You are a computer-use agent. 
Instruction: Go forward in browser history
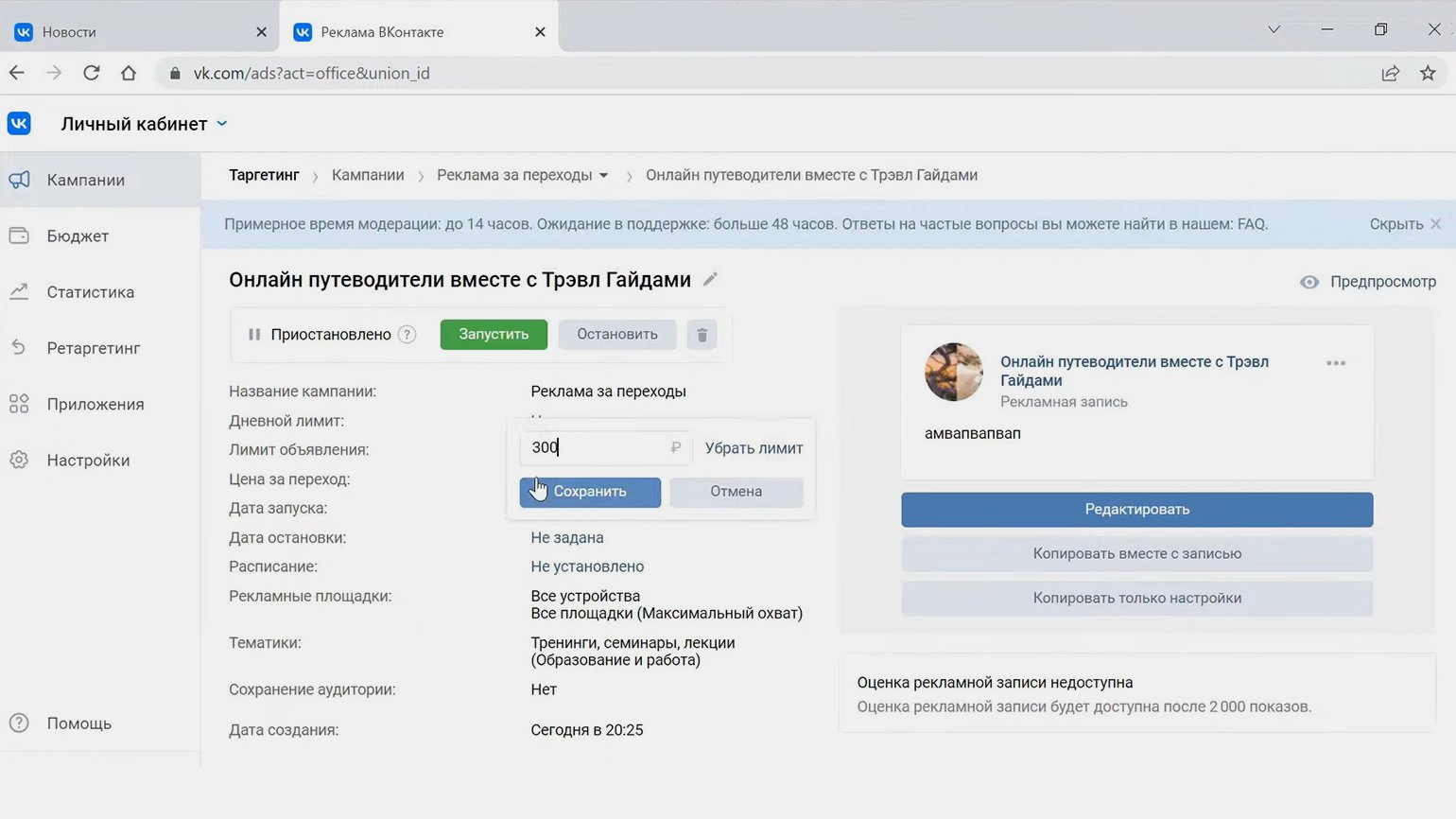pos(54,73)
